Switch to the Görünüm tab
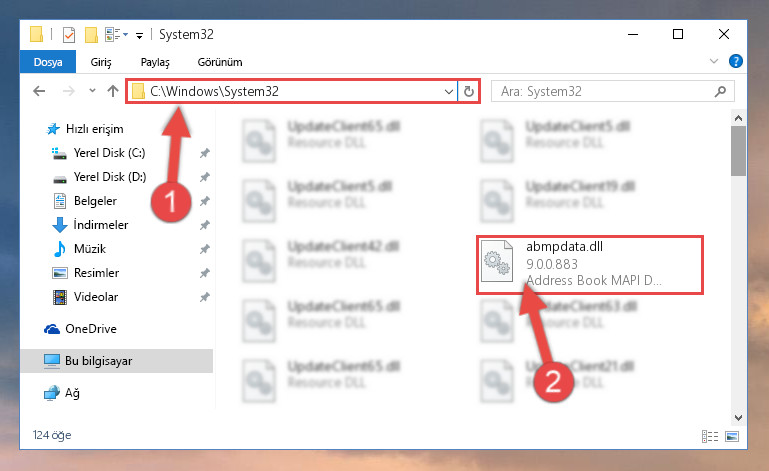The height and width of the screenshot is (471, 769). coord(220,62)
